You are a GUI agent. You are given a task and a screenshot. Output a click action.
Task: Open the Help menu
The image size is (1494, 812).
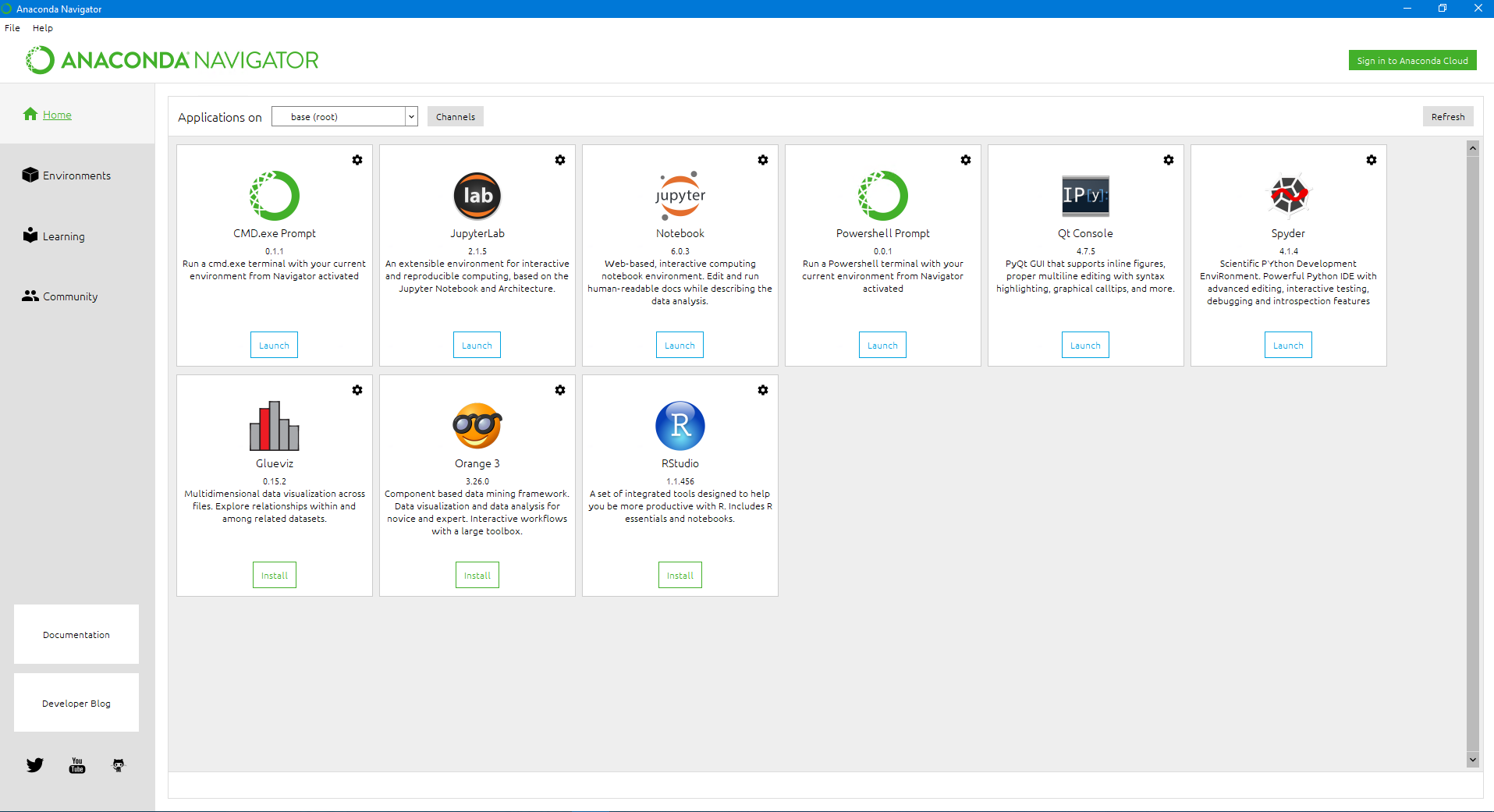pos(43,28)
